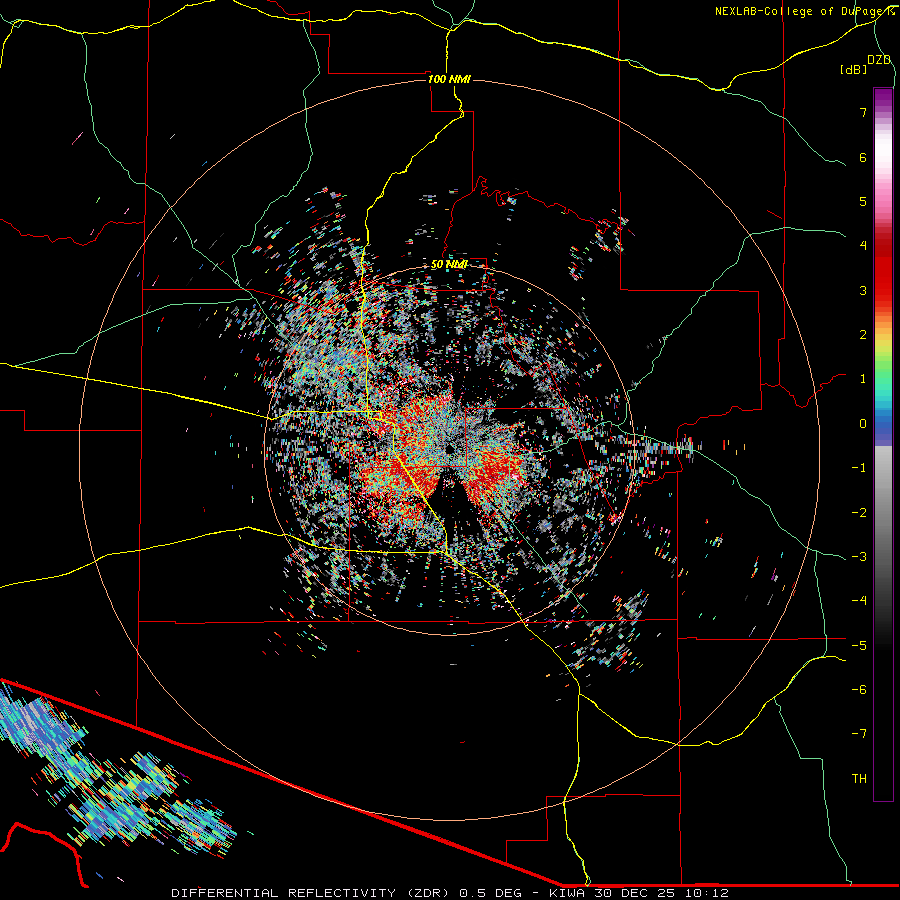Click the 7 value on the colorbar scale
This screenshot has height=900, width=900.
coord(863,112)
